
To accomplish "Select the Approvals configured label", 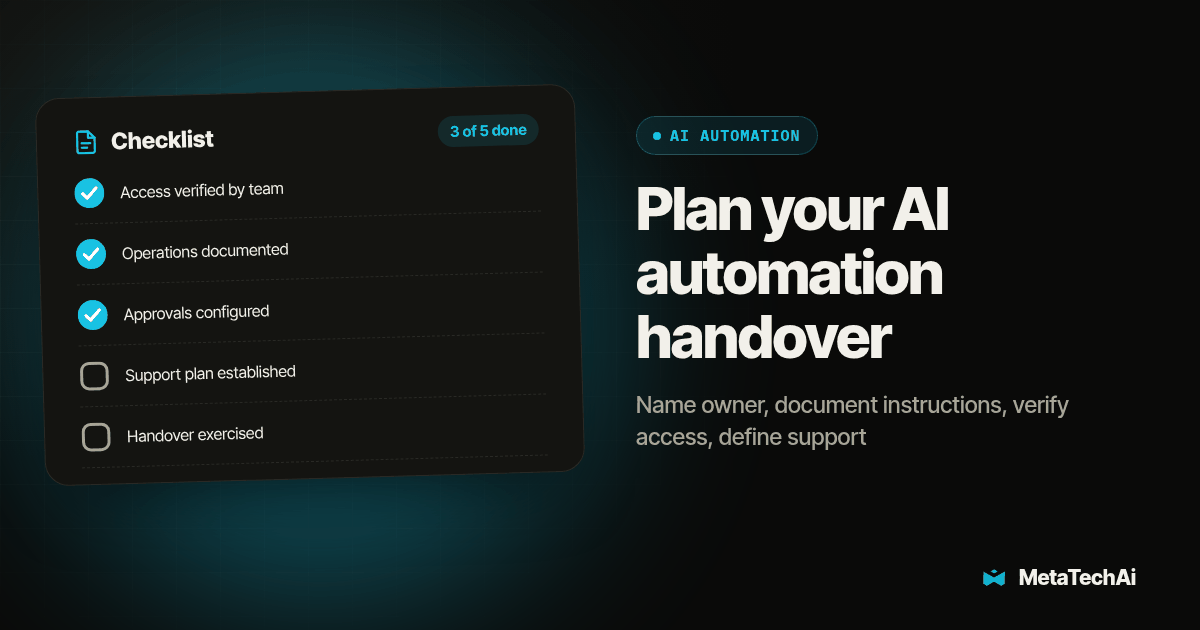I will point(197,313).
